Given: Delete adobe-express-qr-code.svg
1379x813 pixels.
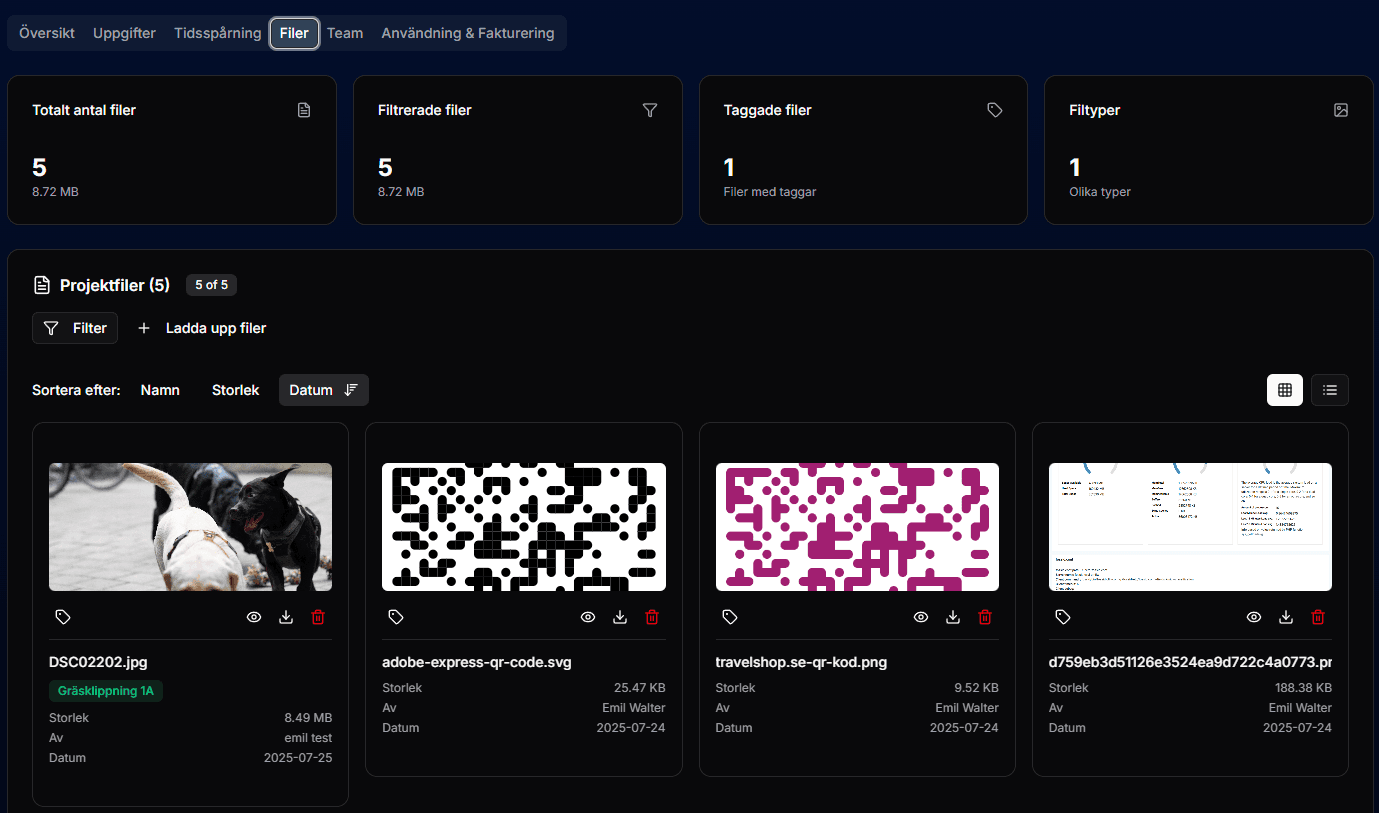Looking at the screenshot, I should point(652,617).
